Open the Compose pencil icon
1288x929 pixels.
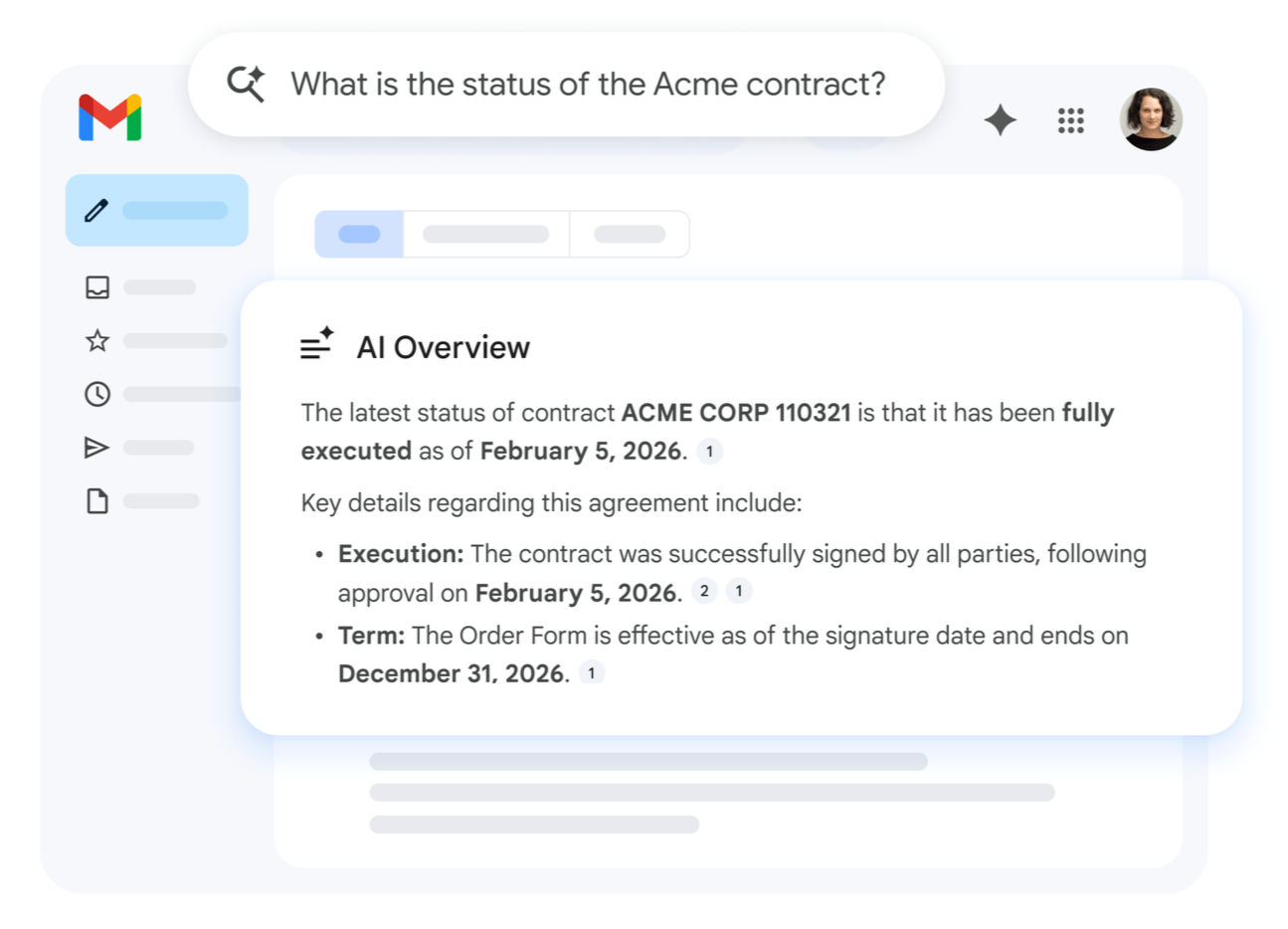tap(96, 210)
